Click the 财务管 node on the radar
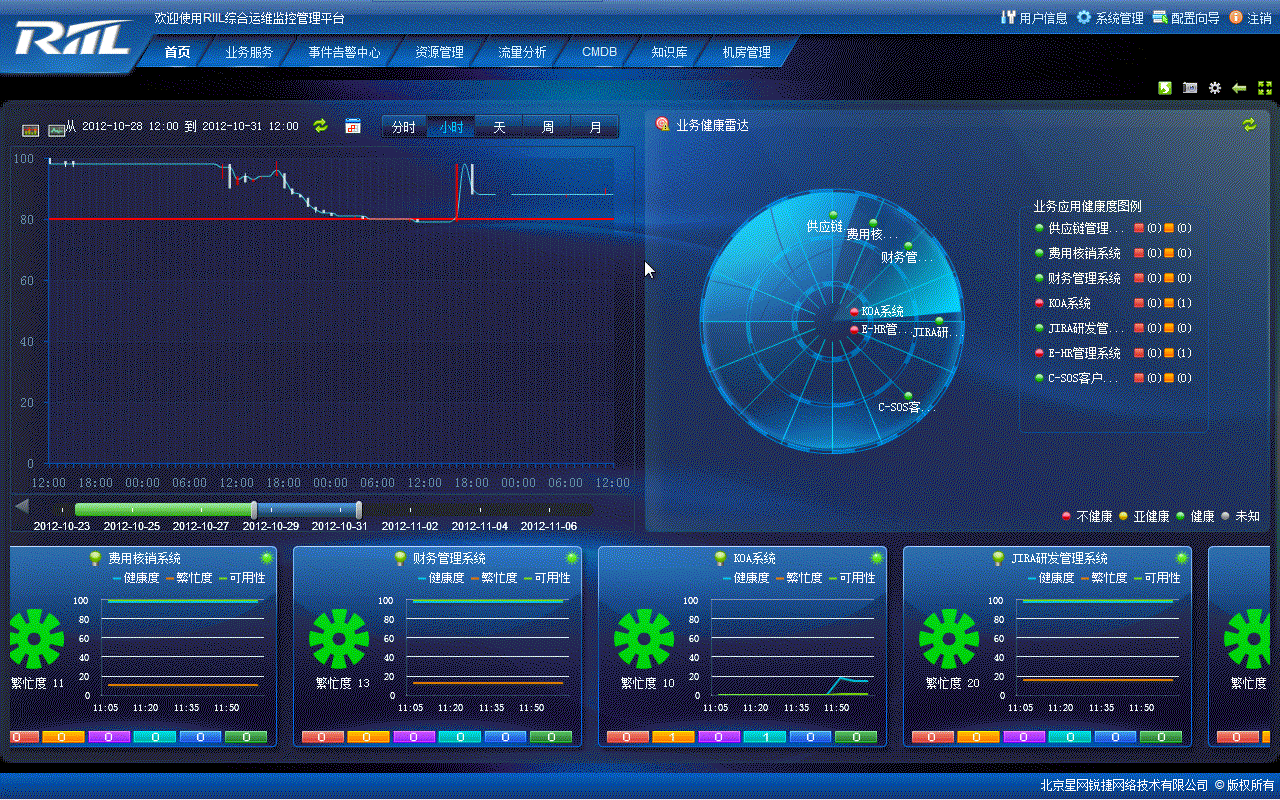Screen dimensions: 1280x800 (x=908, y=246)
